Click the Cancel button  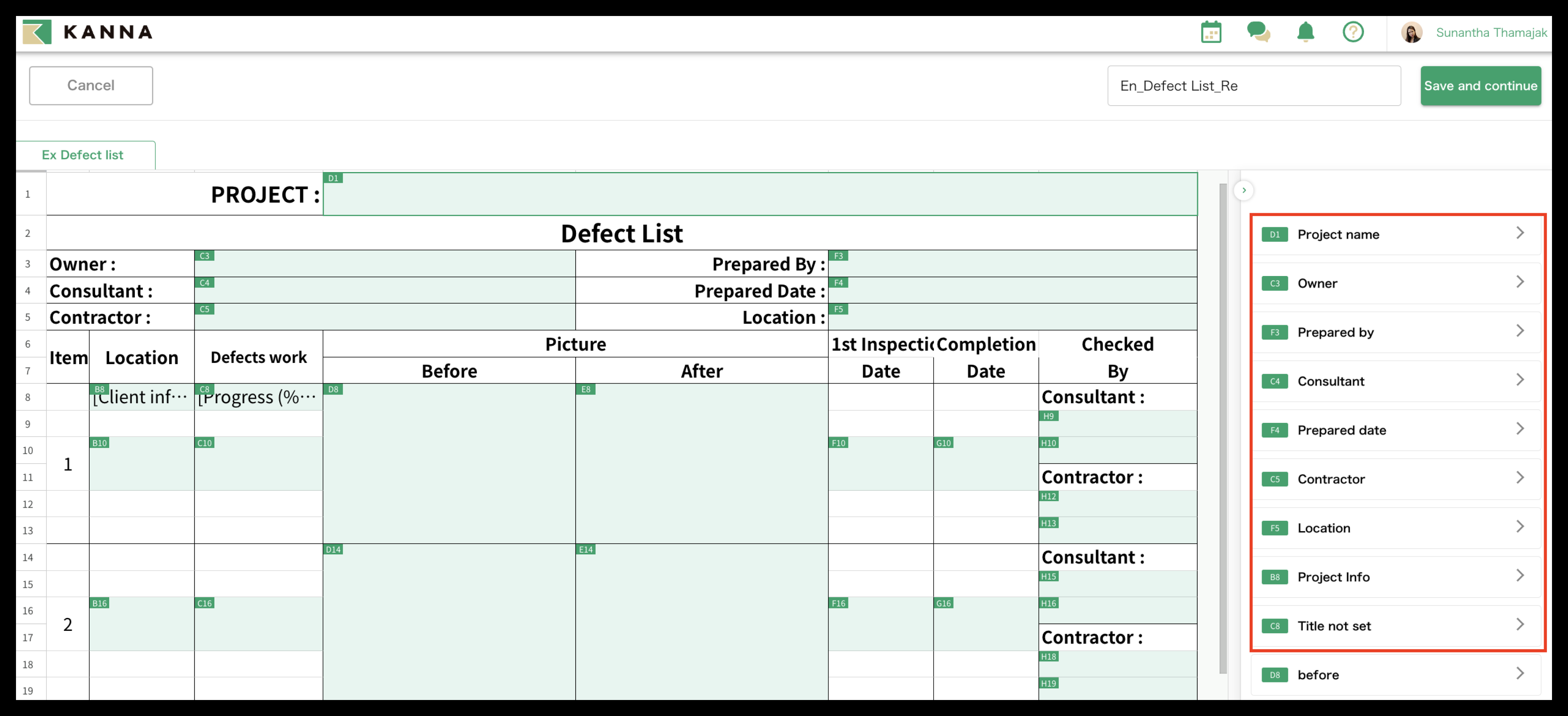[91, 85]
